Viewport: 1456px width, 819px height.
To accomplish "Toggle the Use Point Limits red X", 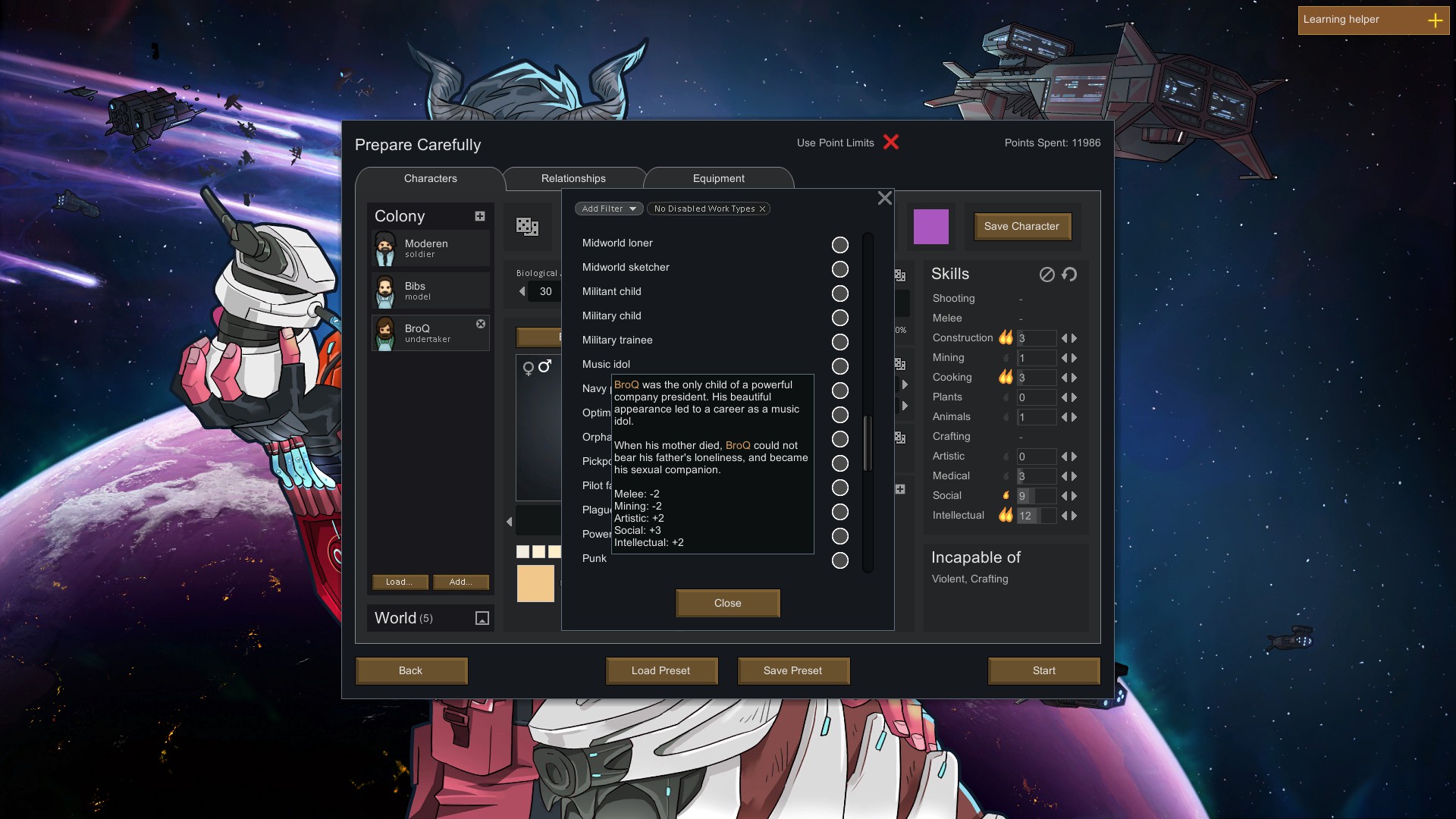I will click(891, 143).
